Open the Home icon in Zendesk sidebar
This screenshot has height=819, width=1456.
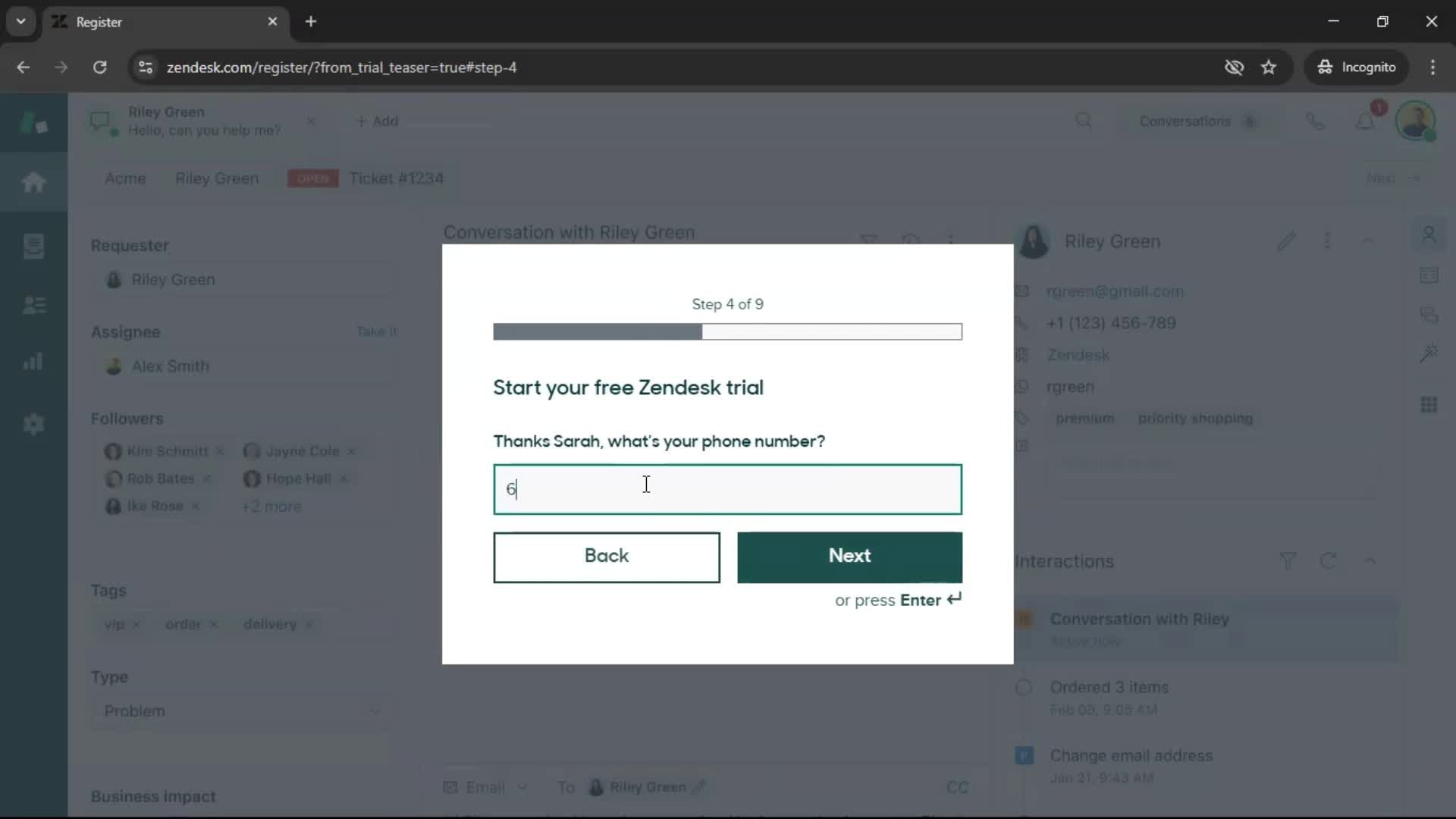coord(33,182)
